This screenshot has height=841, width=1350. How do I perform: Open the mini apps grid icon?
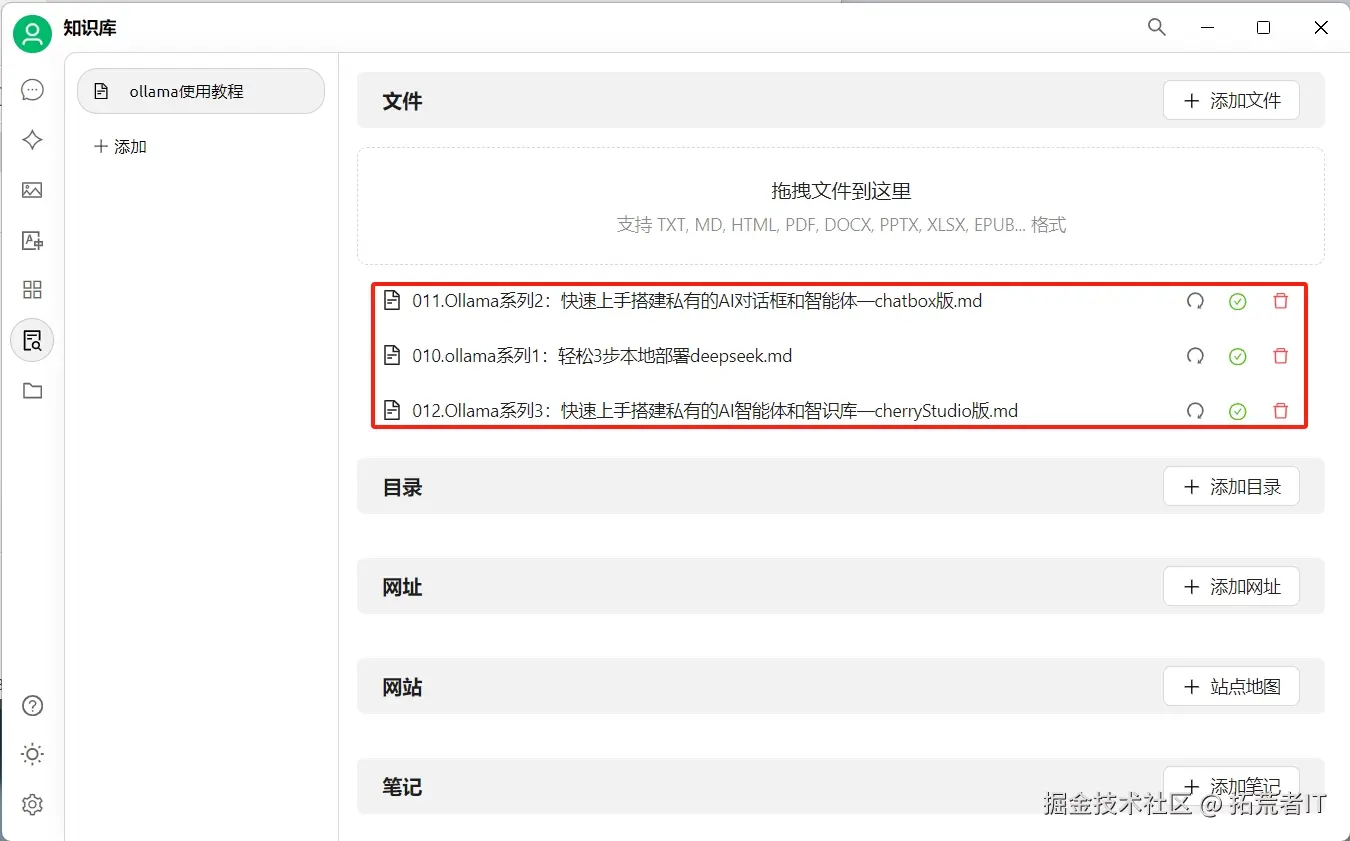pyautogui.click(x=32, y=290)
